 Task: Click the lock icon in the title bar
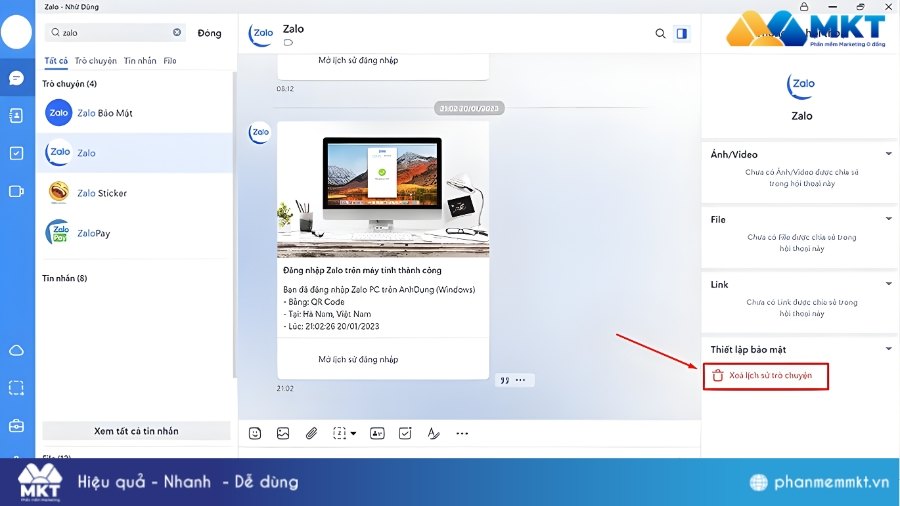[804, 6]
